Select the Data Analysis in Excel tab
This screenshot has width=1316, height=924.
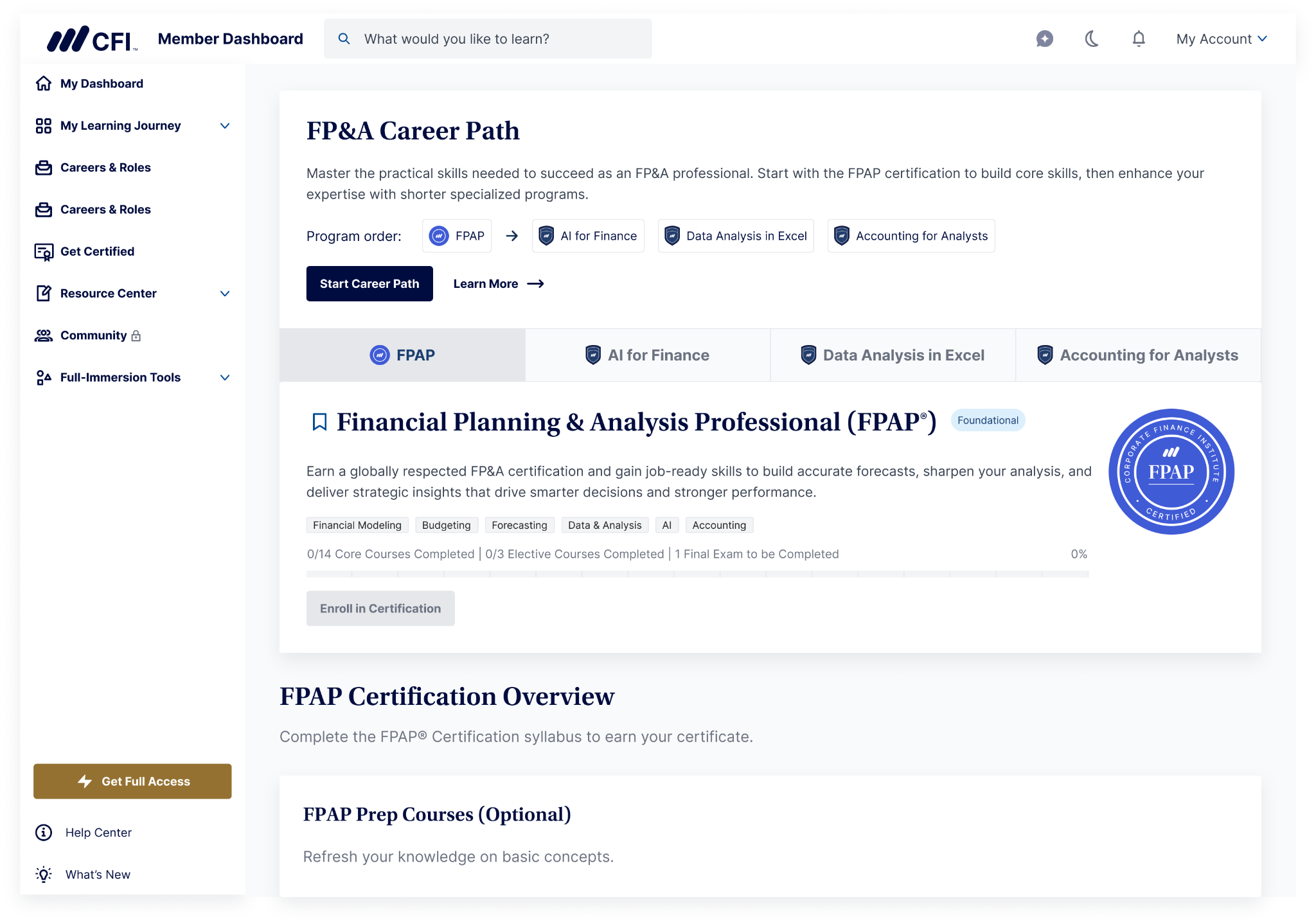coord(893,355)
